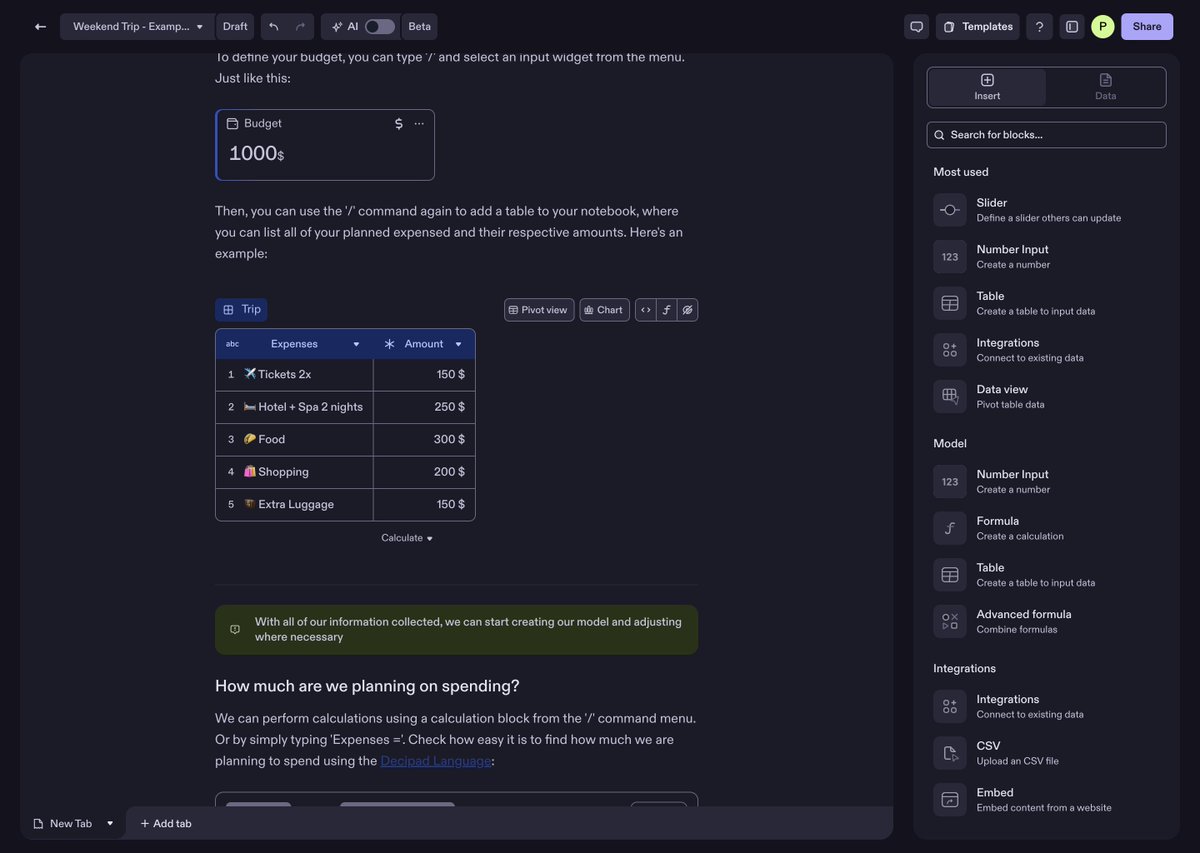Open the Decipad Language link
Image resolution: width=1200 pixels, height=853 pixels.
point(436,761)
